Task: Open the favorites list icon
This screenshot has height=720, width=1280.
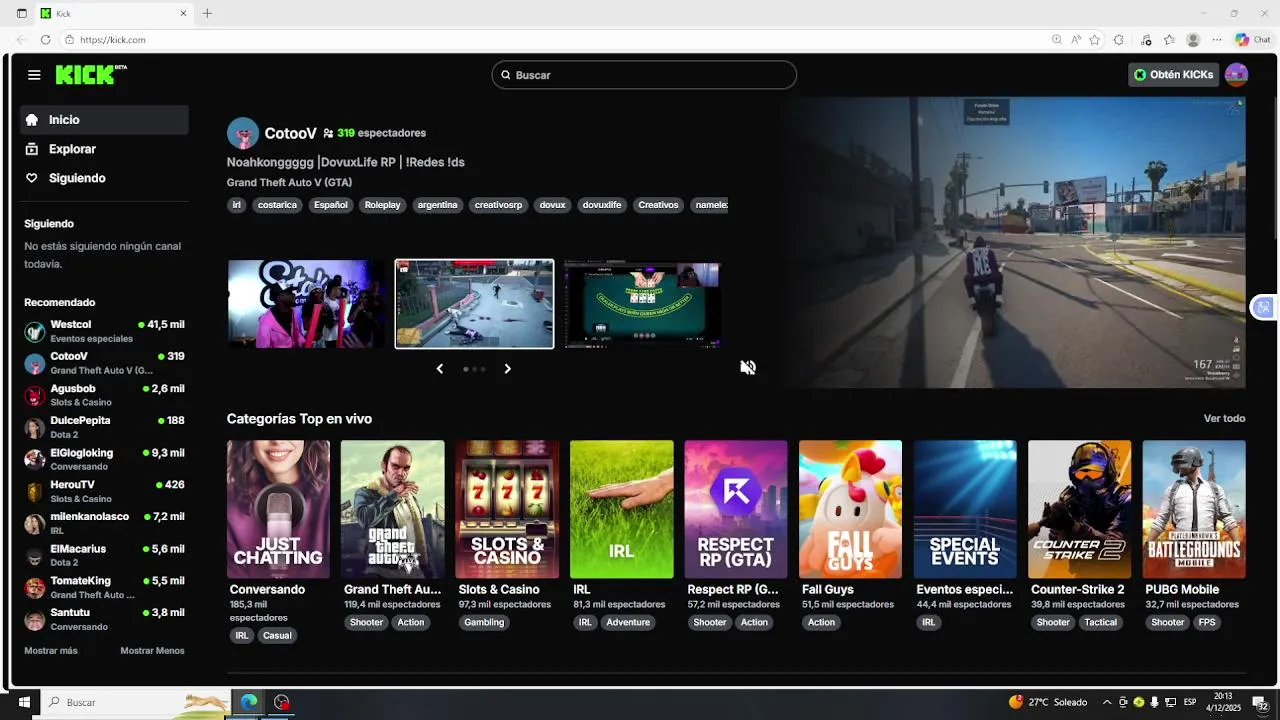Action: point(1169,40)
